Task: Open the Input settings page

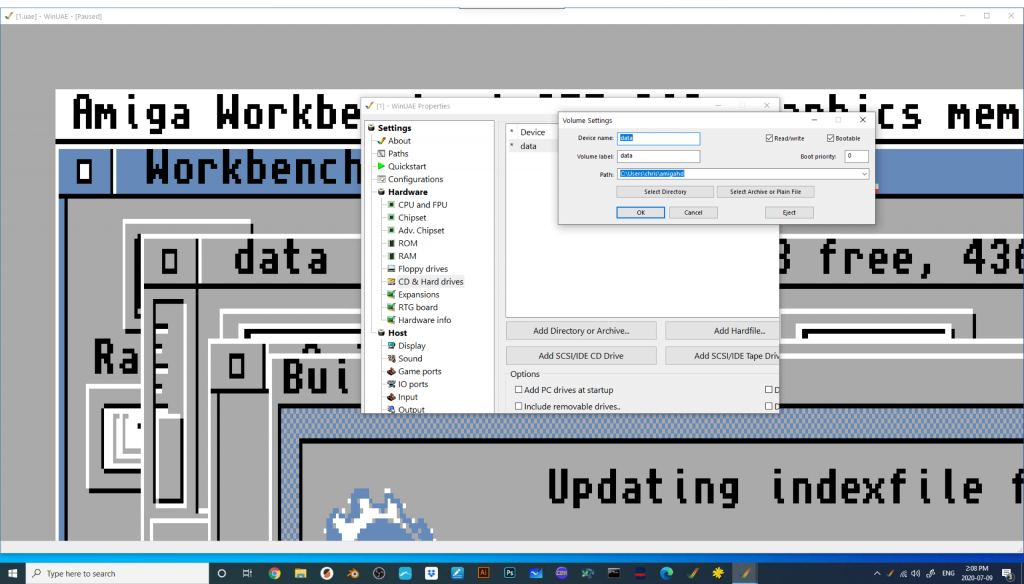Action: point(408,397)
